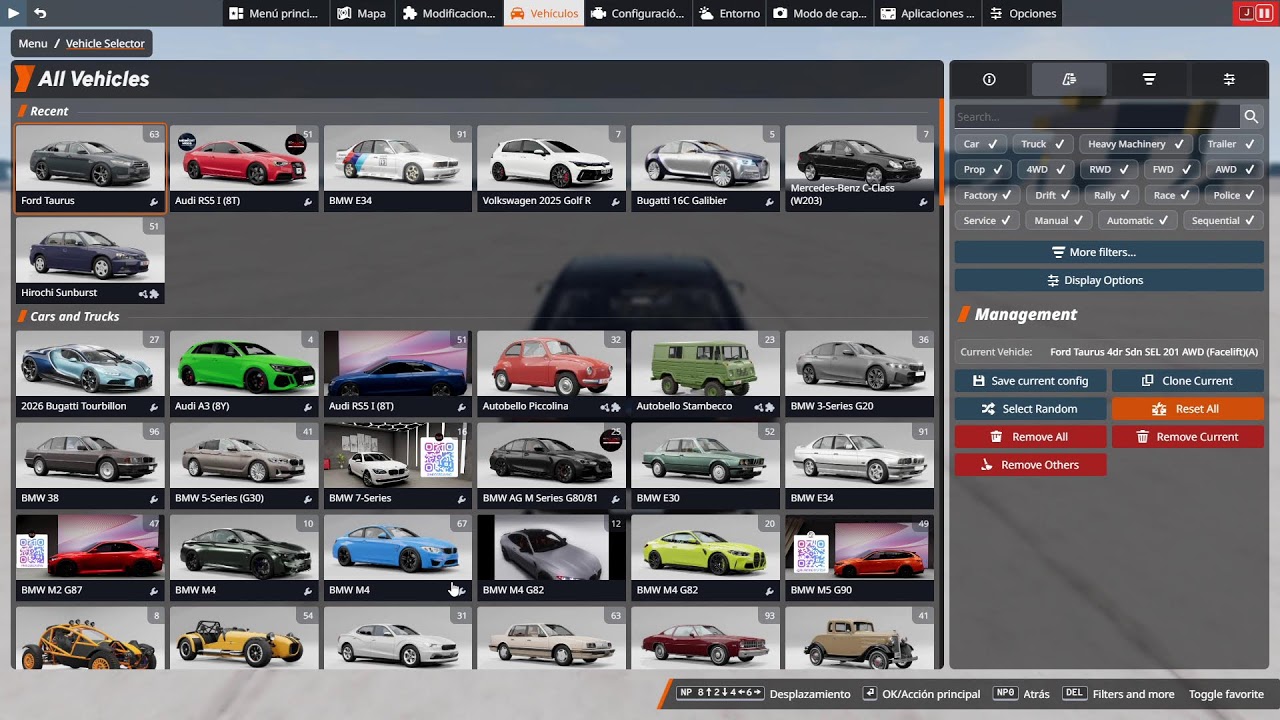The image size is (1280, 720).
Task: Toggle the Trailer filter checkbox
Action: tap(1231, 144)
